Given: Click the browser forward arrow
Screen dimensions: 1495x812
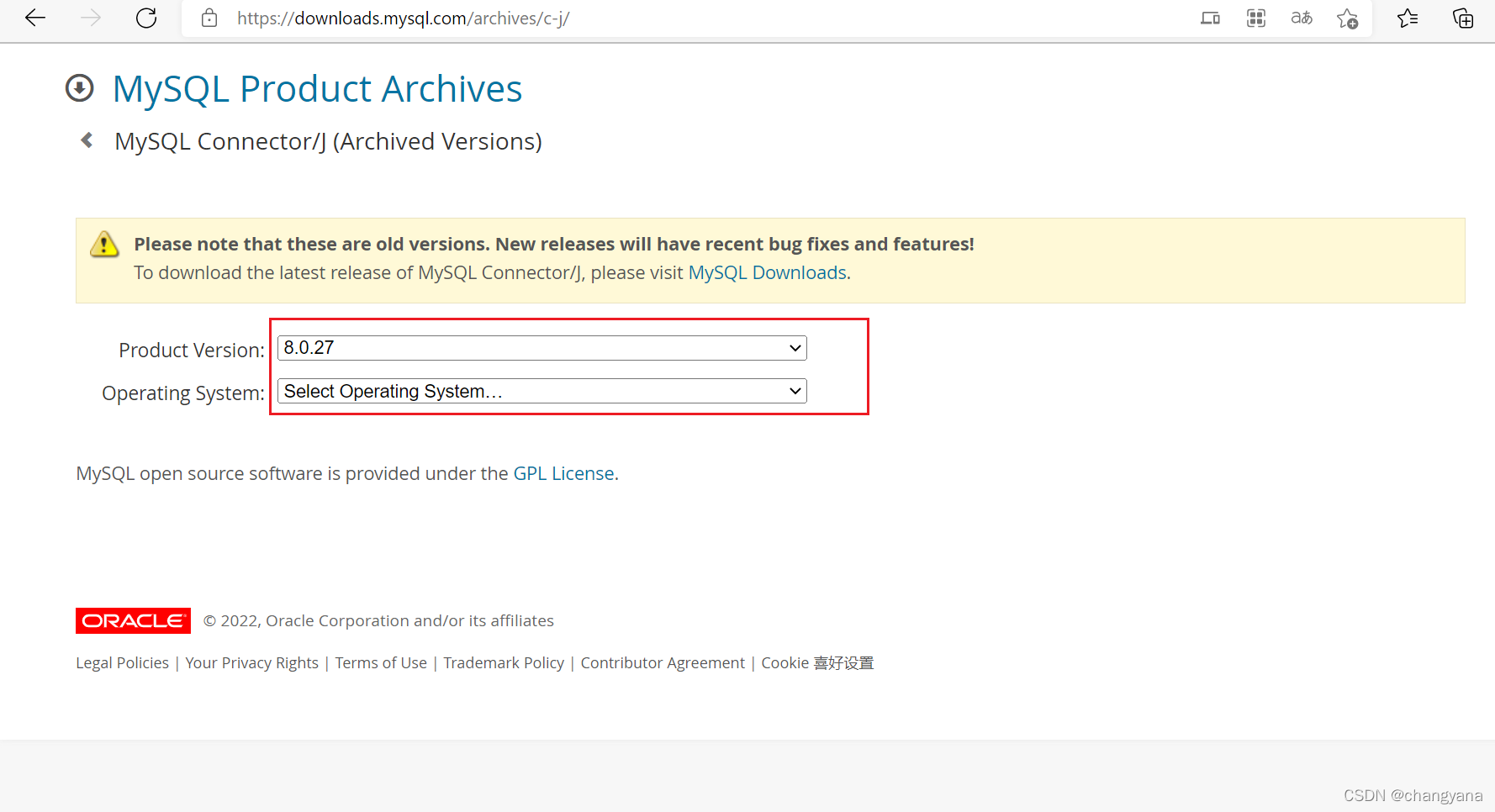Looking at the screenshot, I should 91,18.
